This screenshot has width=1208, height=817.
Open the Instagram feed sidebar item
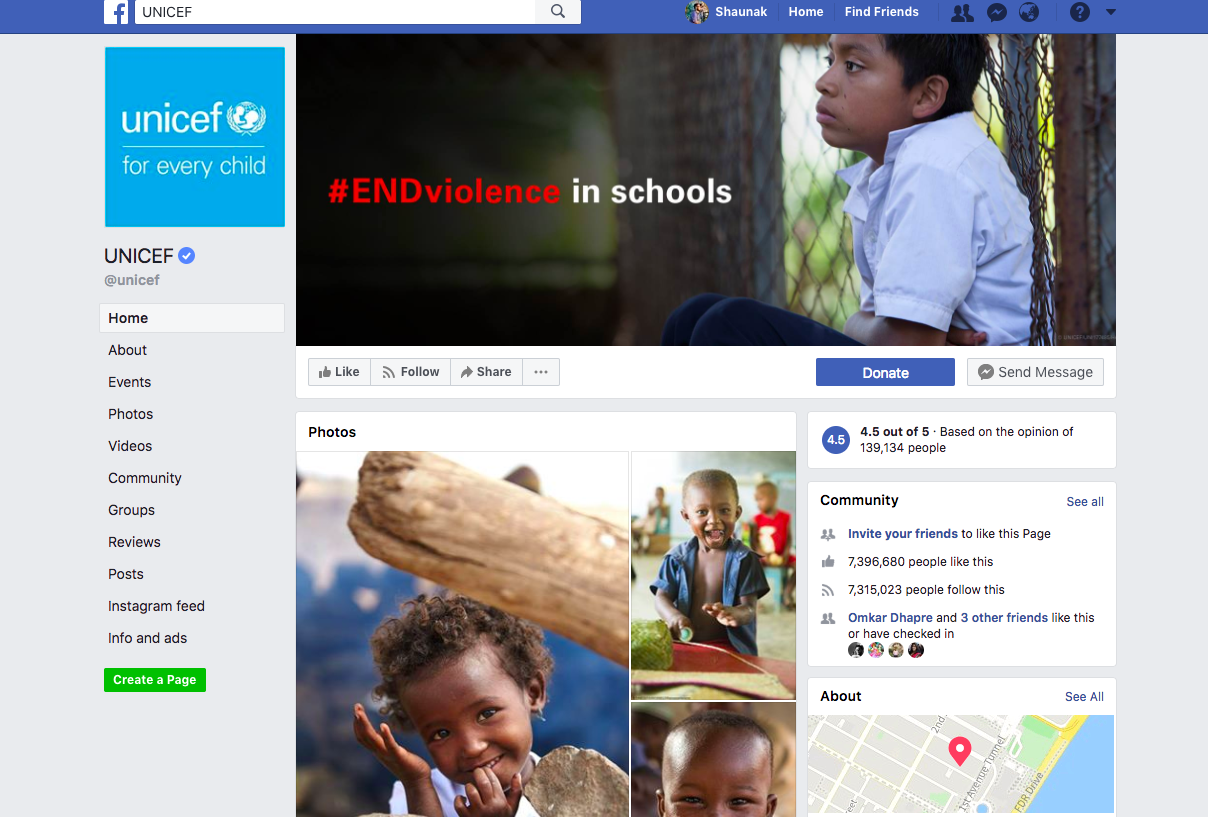coord(156,606)
